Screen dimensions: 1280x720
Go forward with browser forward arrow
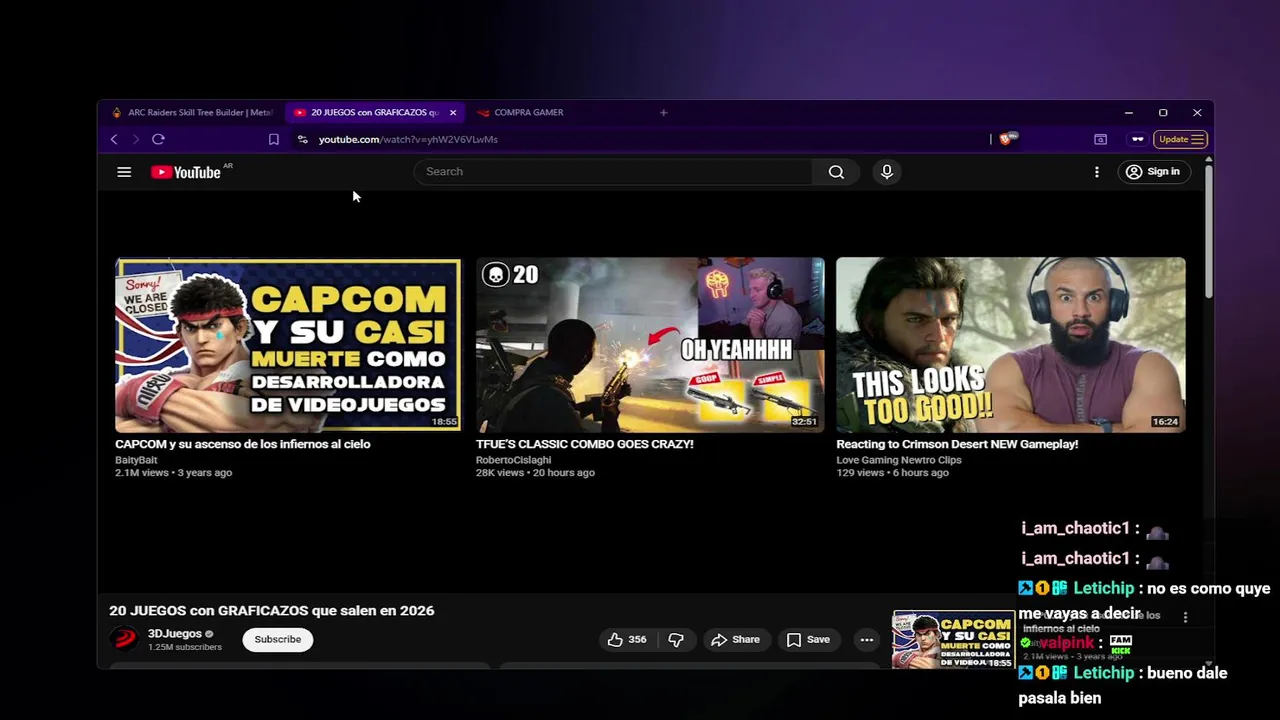coord(135,139)
